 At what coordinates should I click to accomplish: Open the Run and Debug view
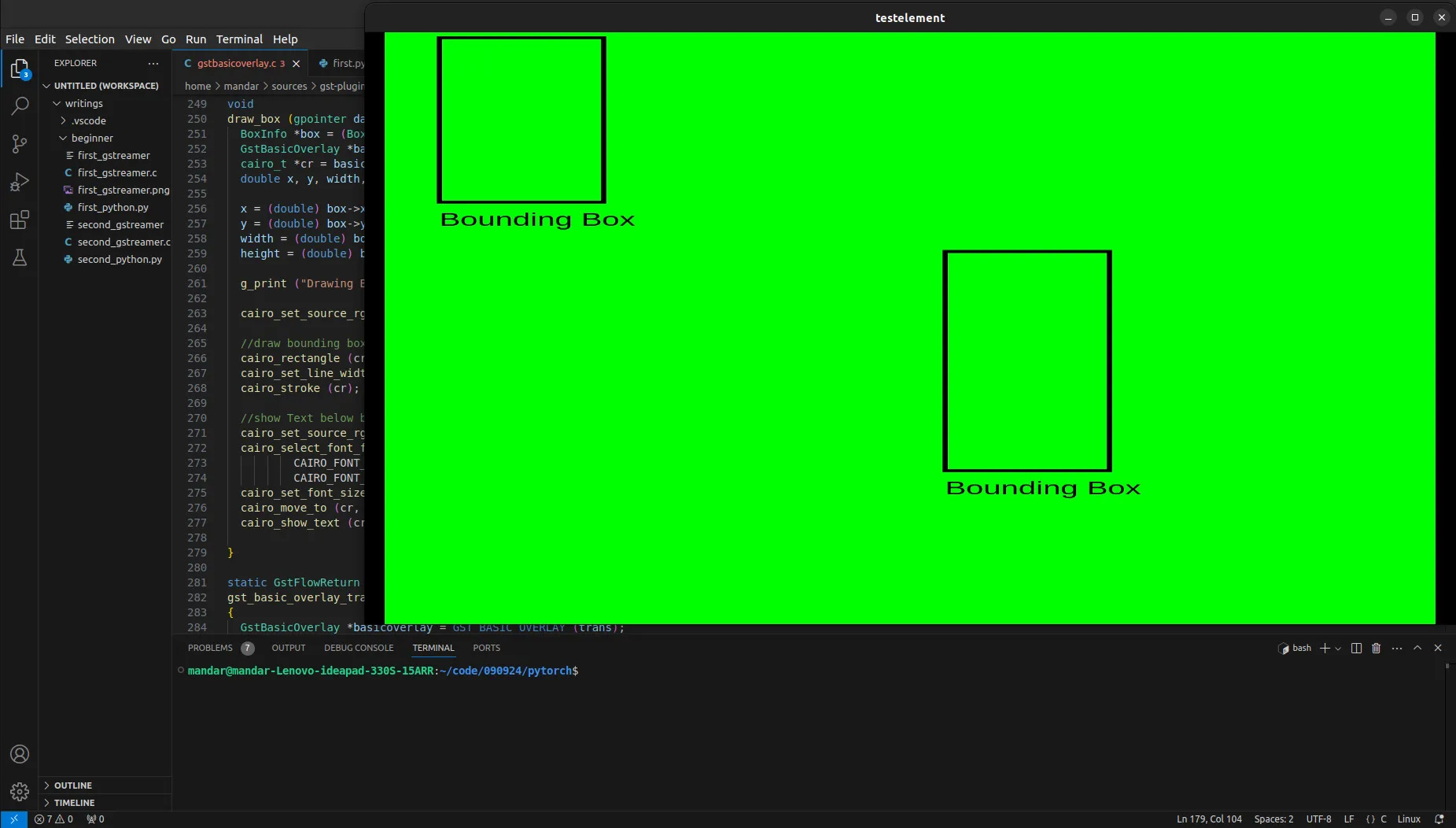pos(20,182)
